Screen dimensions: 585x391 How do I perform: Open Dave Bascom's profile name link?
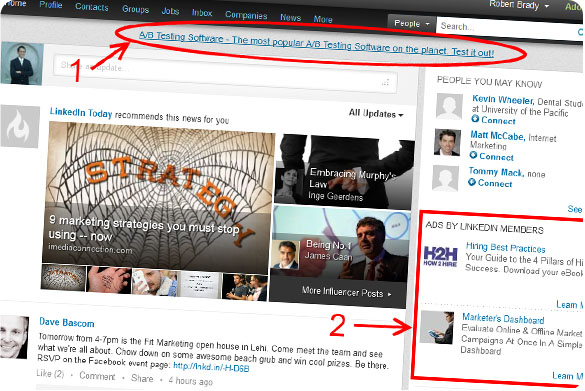point(67,322)
